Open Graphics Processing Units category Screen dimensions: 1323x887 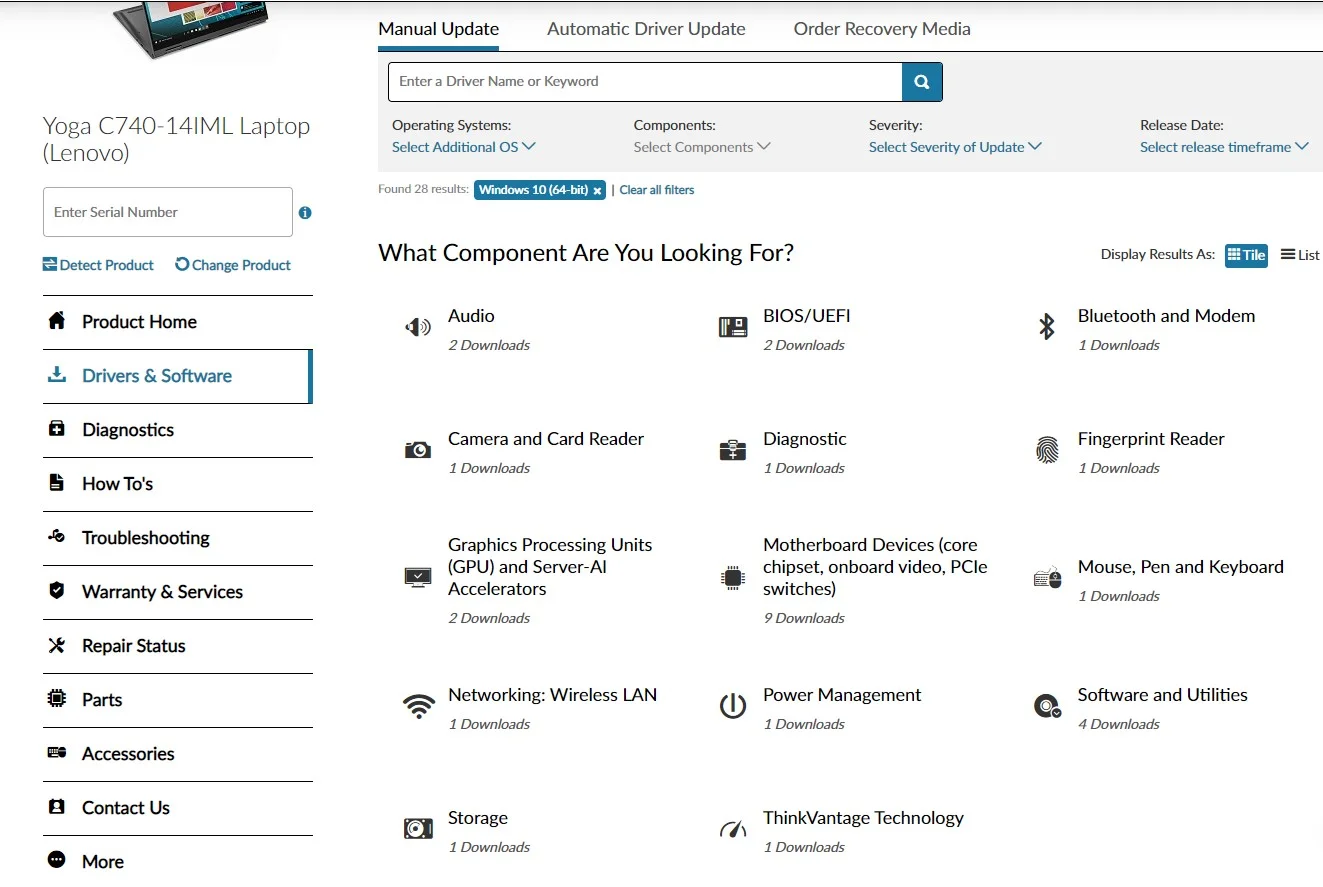pos(550,567)
